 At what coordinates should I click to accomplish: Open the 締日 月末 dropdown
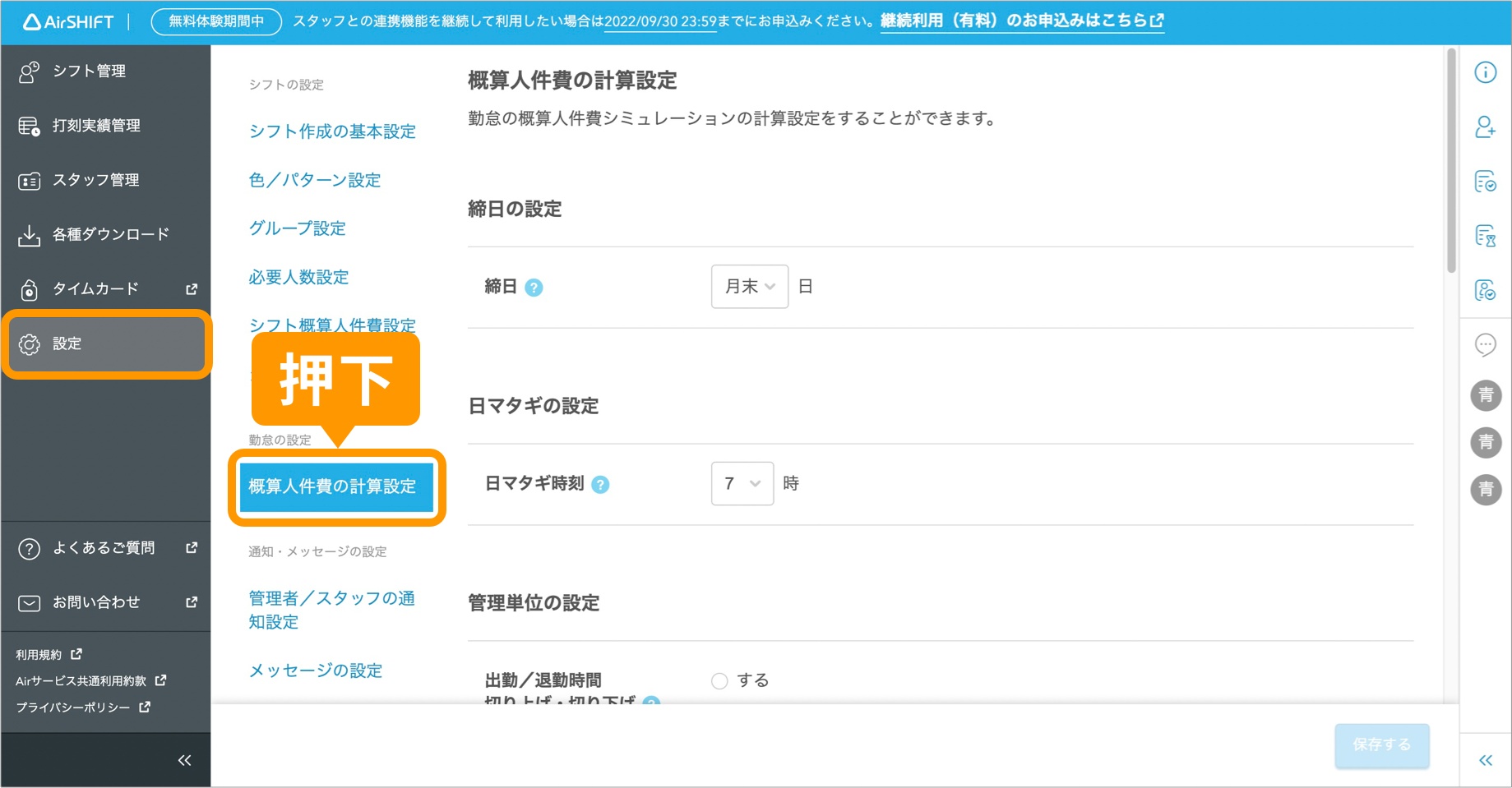[x=749, y=287]
